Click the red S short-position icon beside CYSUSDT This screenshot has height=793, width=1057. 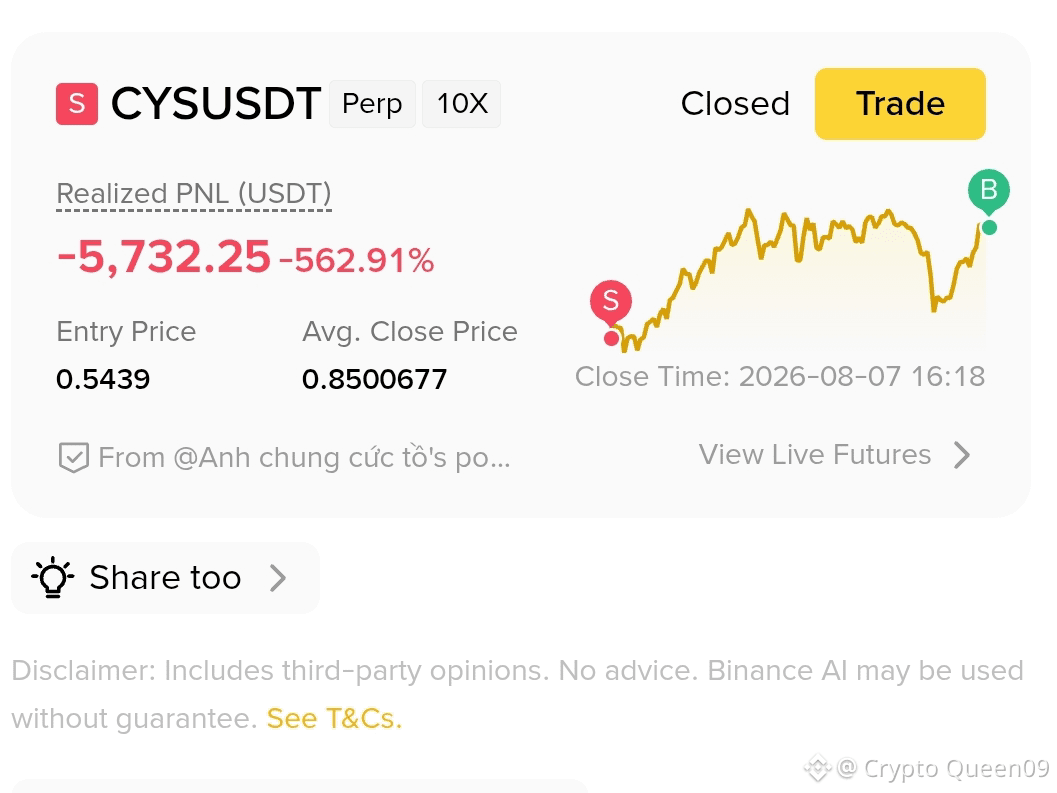[x=77, y=104]
